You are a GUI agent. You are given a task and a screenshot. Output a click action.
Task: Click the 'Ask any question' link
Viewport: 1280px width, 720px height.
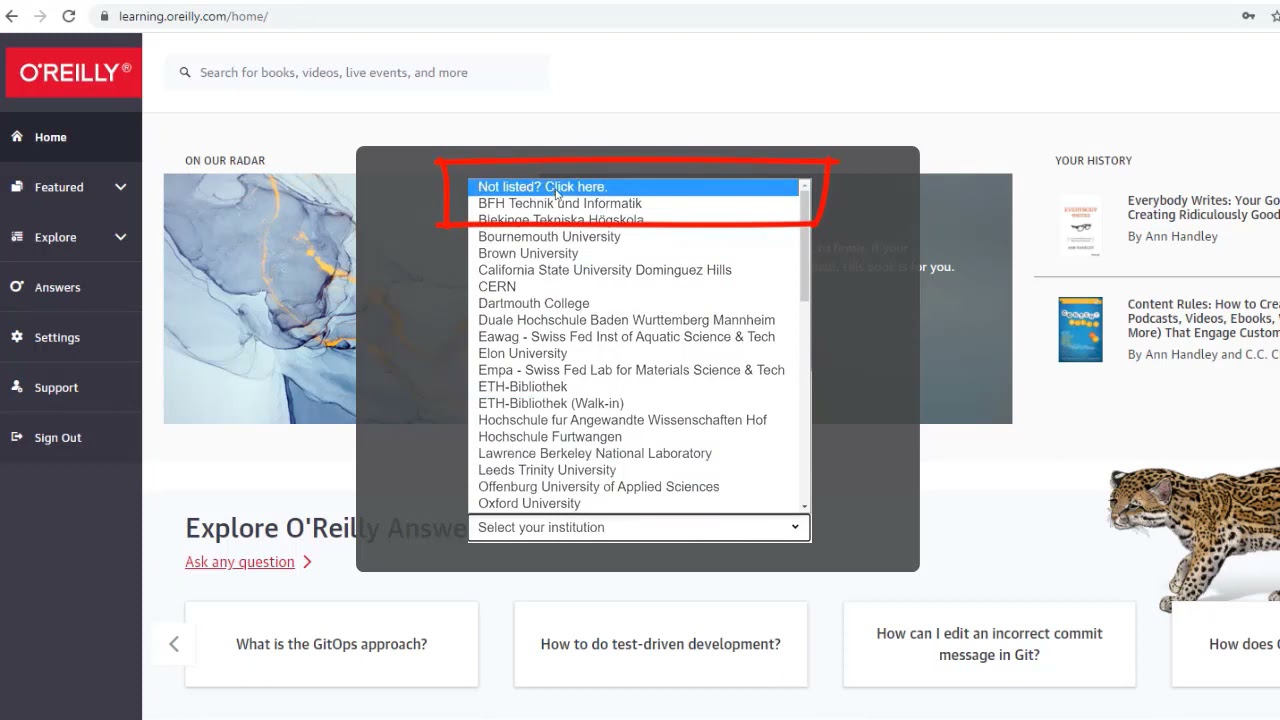click(x=240, y=562)
